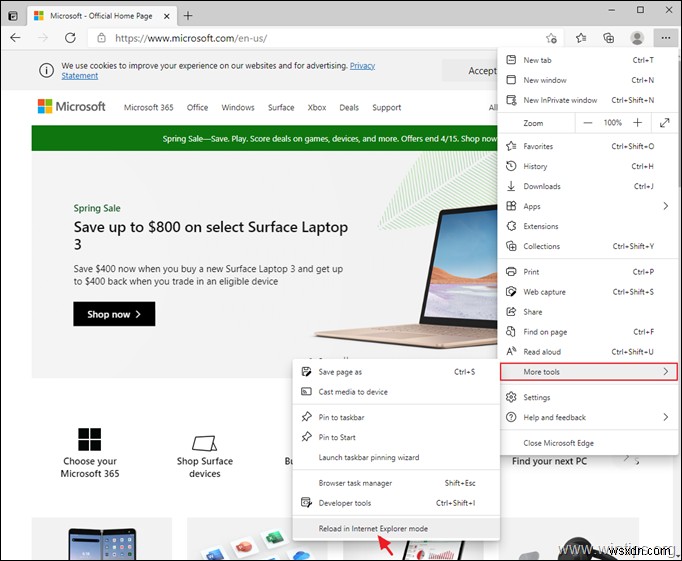Choose Web capture in the menu
The image size is (682, 561).
click(588, 292)
